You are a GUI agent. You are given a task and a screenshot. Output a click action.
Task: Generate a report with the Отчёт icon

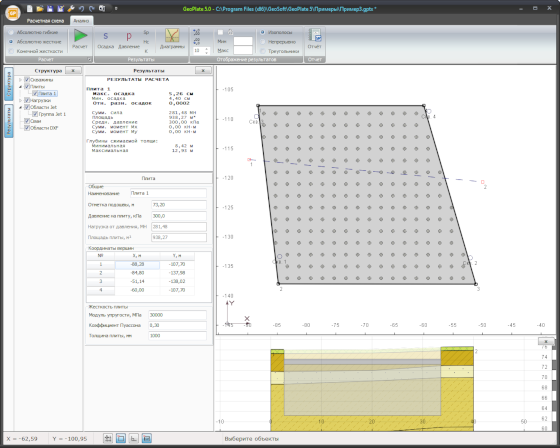(x=315, y=39)
